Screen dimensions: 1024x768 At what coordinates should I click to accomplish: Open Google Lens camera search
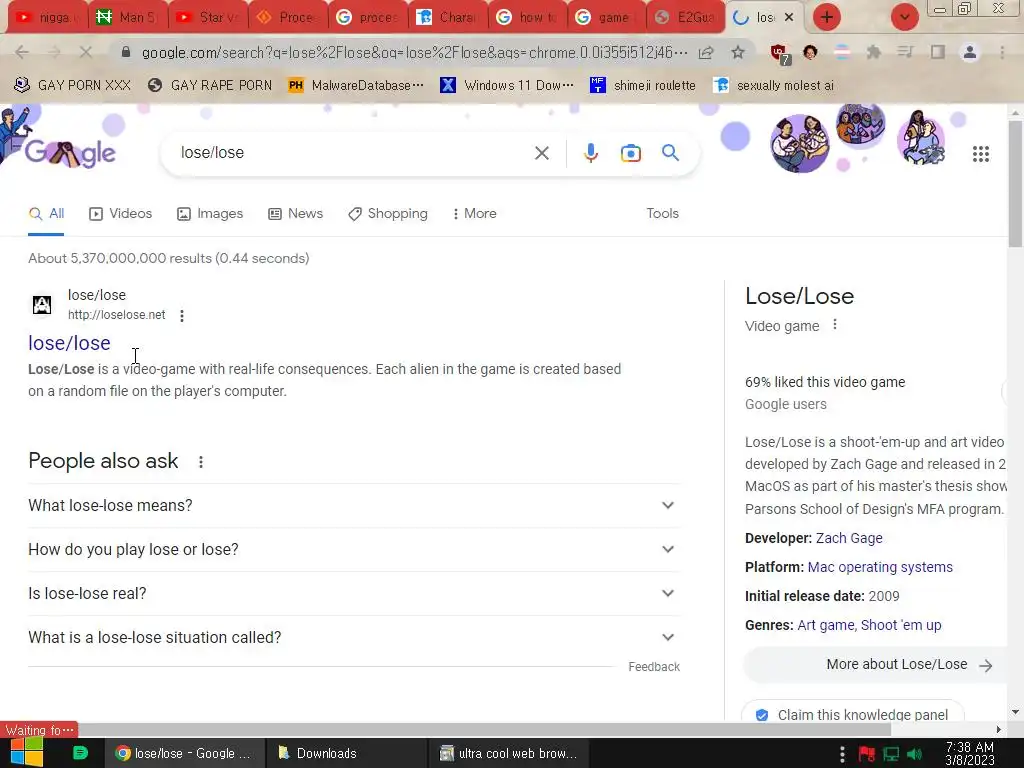tap(630, 153)
